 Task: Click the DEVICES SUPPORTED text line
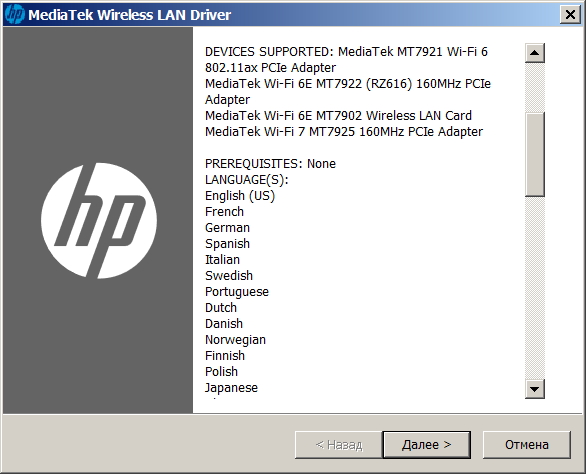coord(346,52)
